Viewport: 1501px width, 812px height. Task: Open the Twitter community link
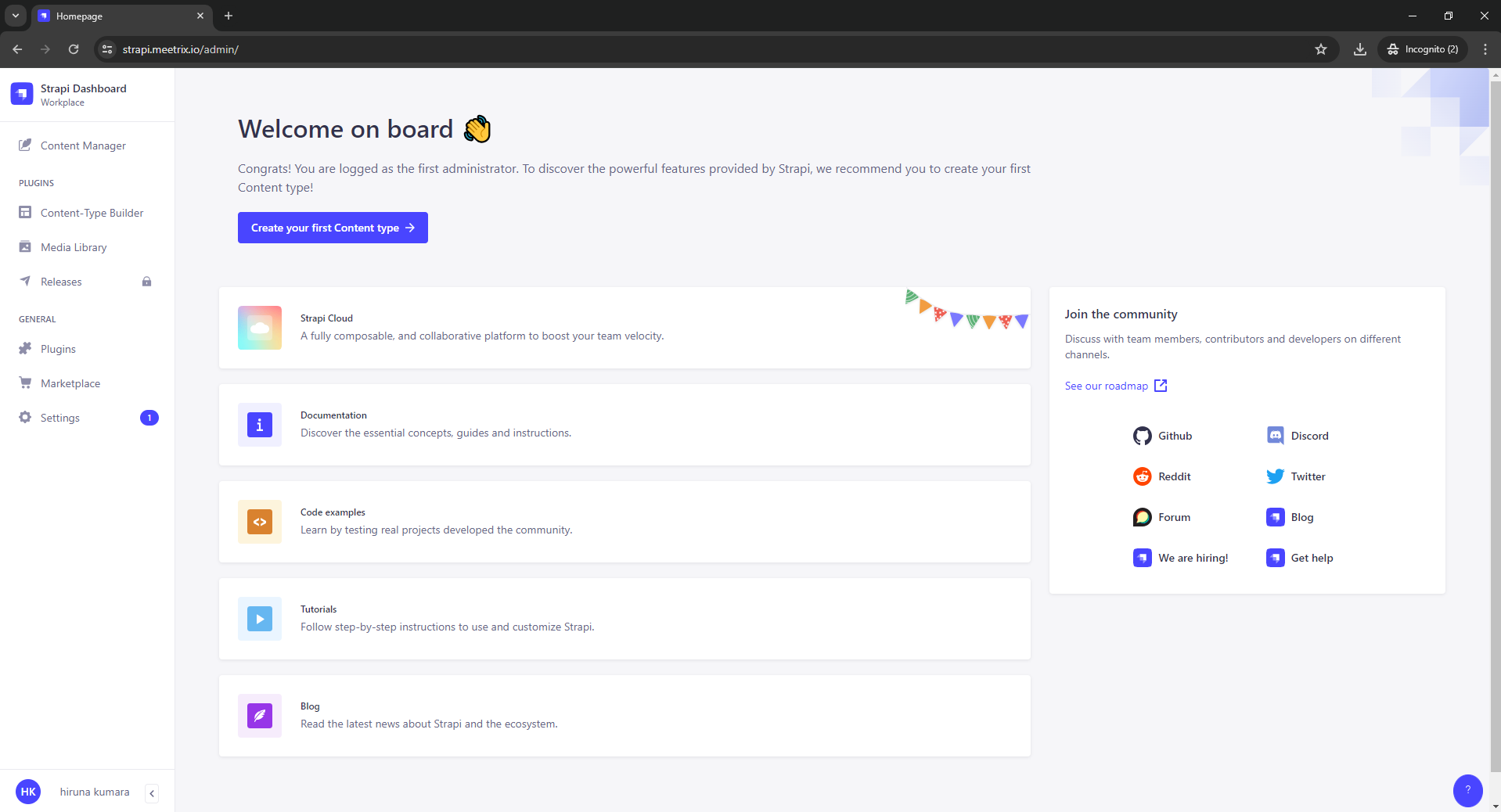tap(1296, 476)
